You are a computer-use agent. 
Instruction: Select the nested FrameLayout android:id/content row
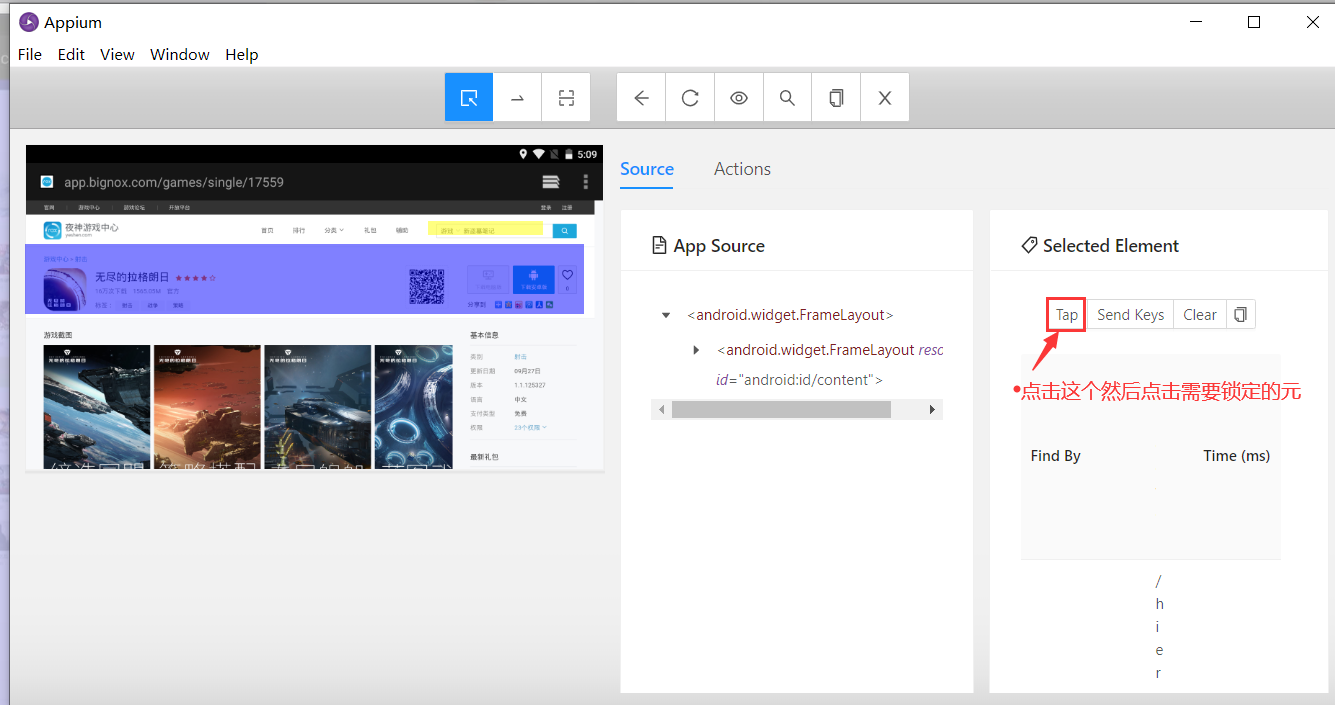tap(830, 365)
